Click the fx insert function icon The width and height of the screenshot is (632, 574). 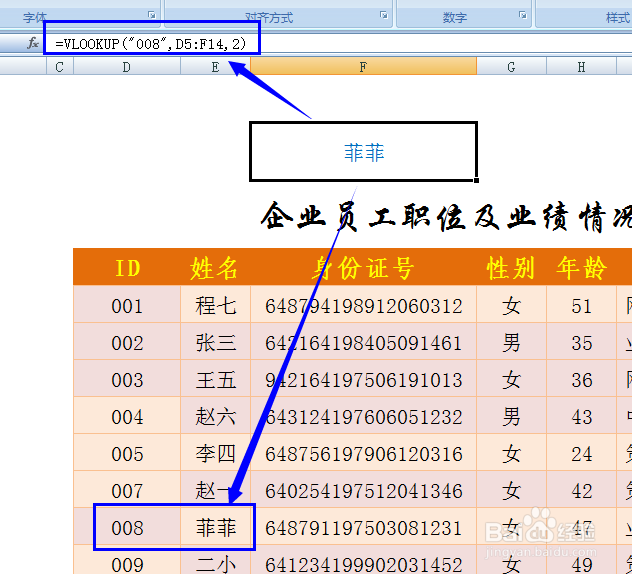click(x=32, y=43)
